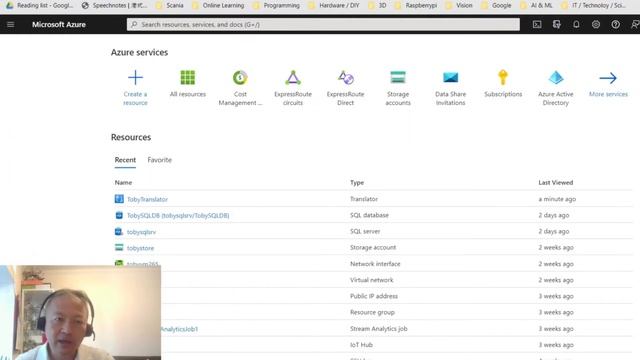Open the Directories and subscriptions filter icon
Viewport: 640px width, 360px height.
[x=556, y=24]
